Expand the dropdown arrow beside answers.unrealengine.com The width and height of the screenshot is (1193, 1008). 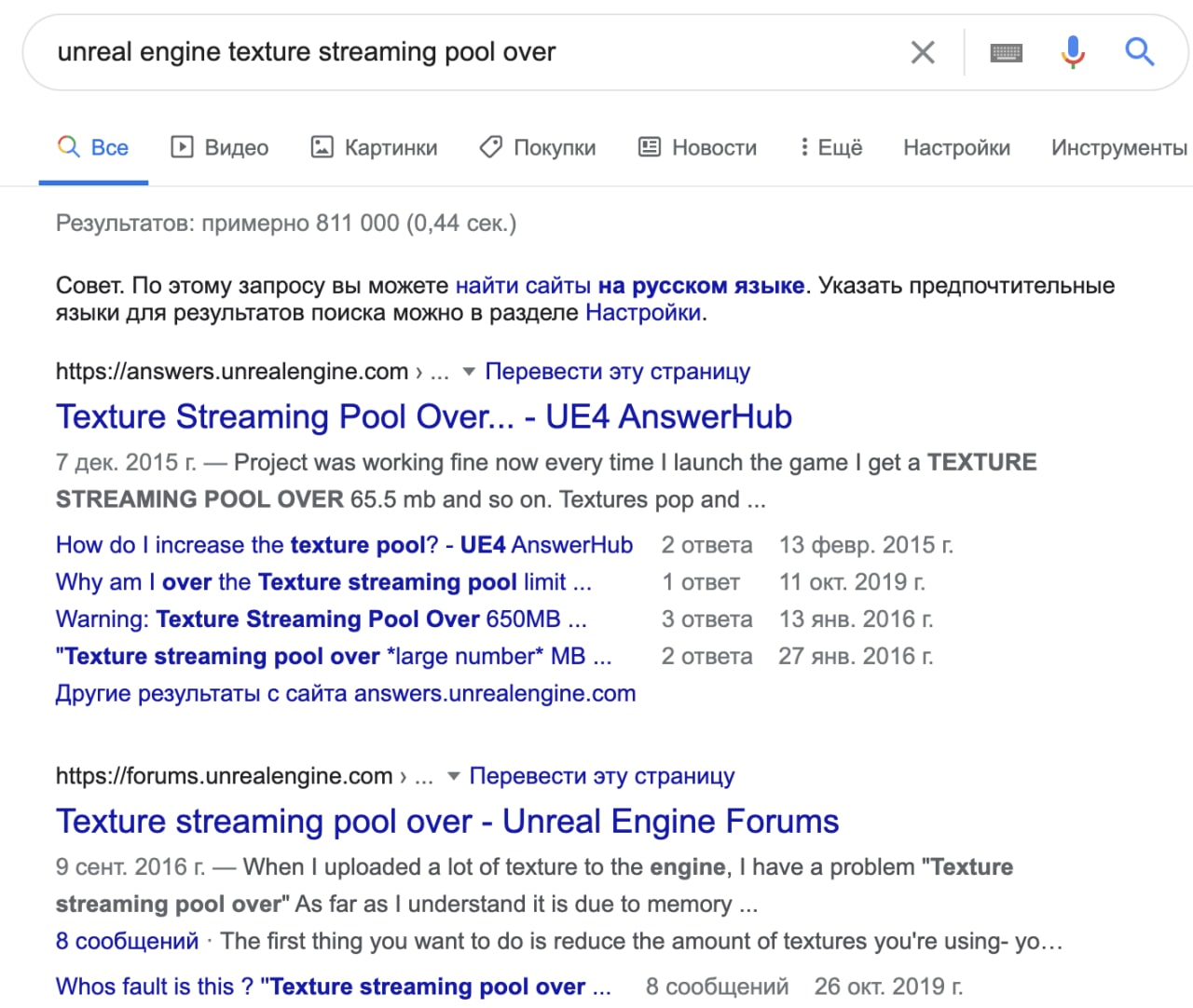pyautogui.click(x=469, y=372)
